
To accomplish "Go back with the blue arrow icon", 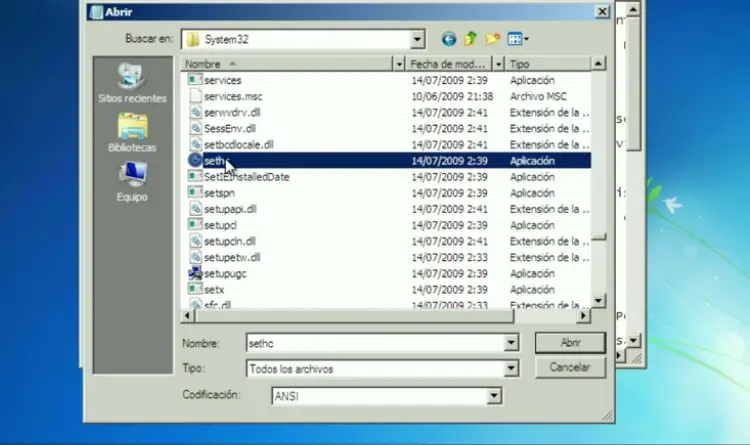I will point(449,39).
